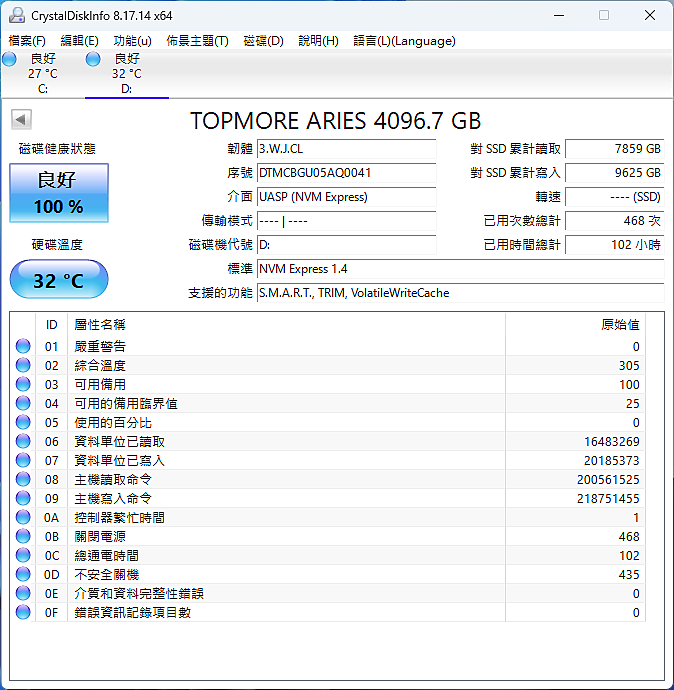Click the total host writes value 9625 GB
The image size is (674, 690).
615,172
